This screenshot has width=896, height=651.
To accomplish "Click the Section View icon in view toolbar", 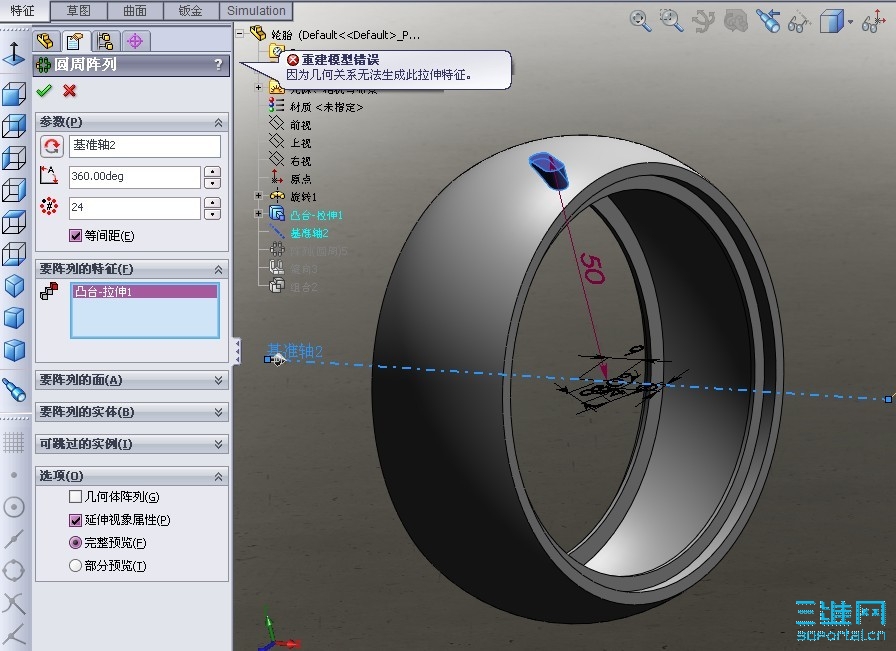I will (x=735, y=22).
